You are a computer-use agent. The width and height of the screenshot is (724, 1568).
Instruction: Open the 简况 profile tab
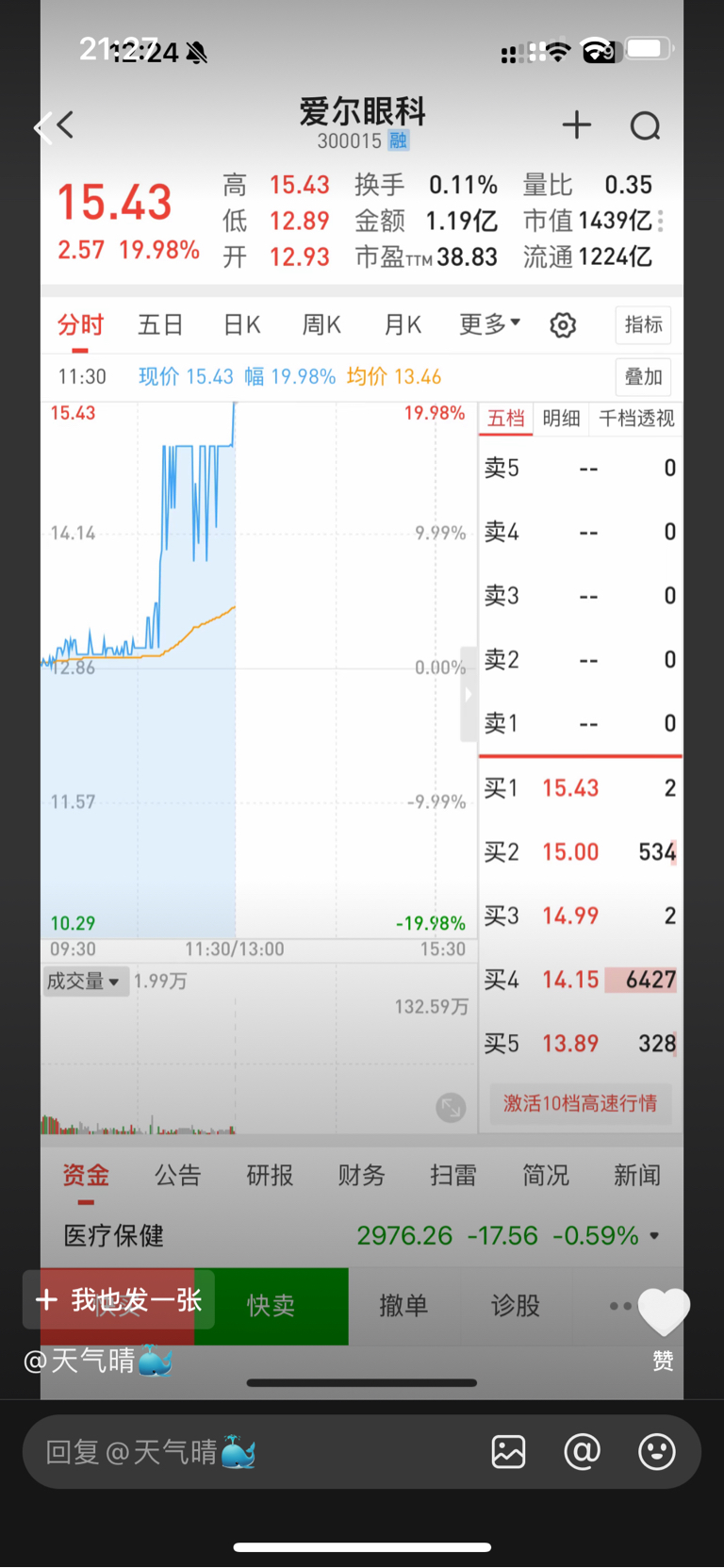[546, 1176]
